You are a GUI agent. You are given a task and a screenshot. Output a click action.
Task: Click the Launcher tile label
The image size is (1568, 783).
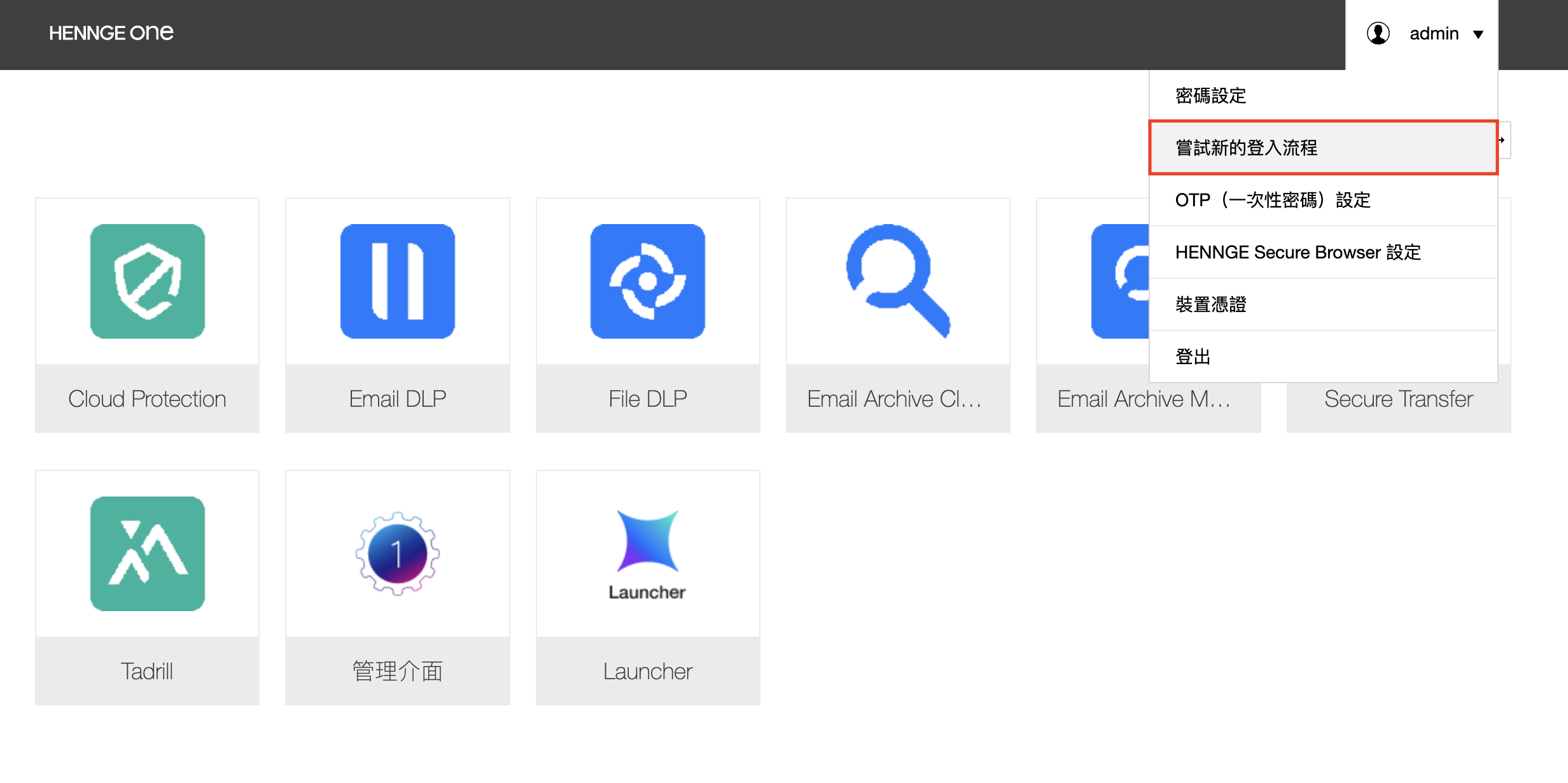pyautogui.click(x=647, y=672)
